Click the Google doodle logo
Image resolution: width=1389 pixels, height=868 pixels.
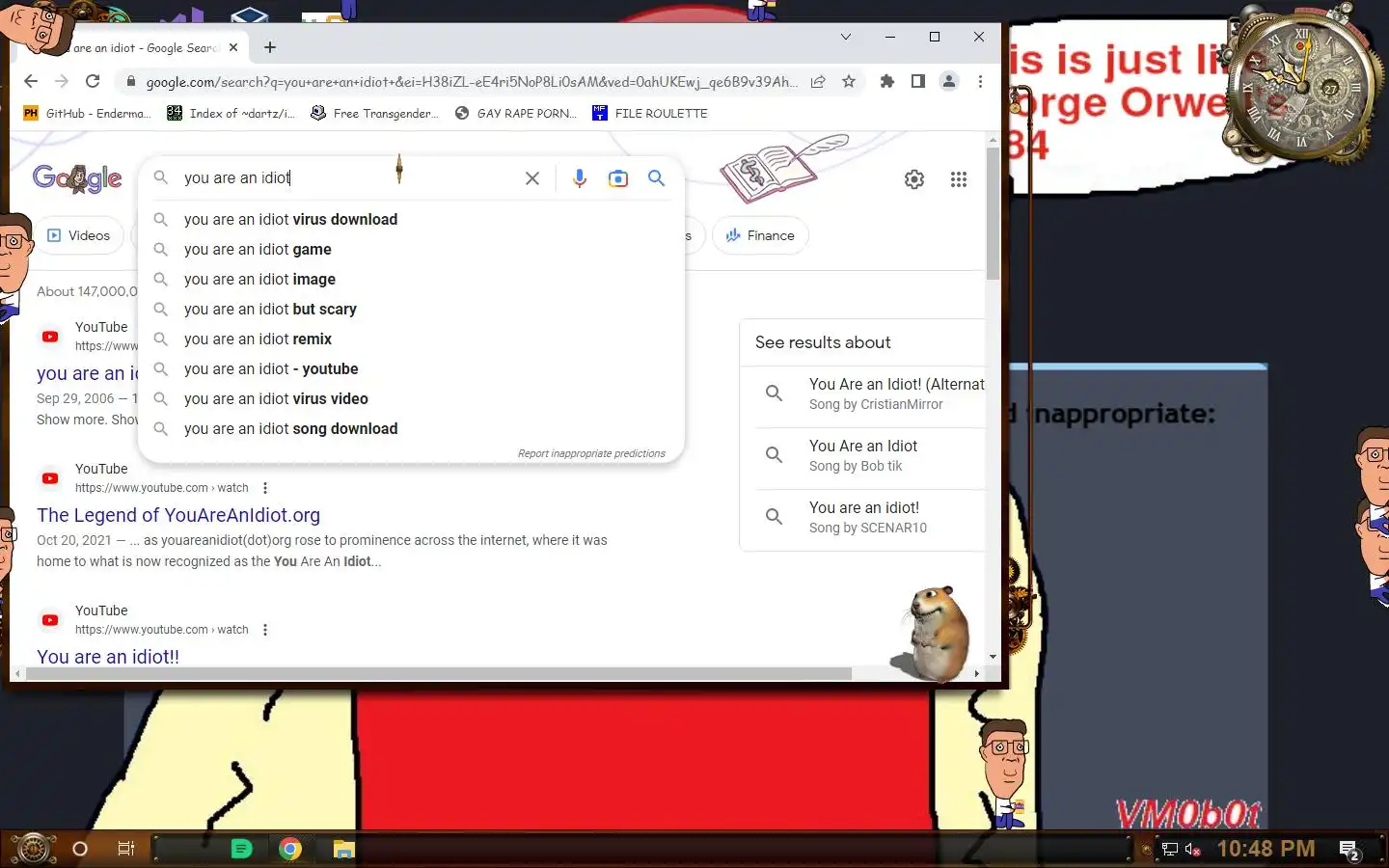[77, 178]
